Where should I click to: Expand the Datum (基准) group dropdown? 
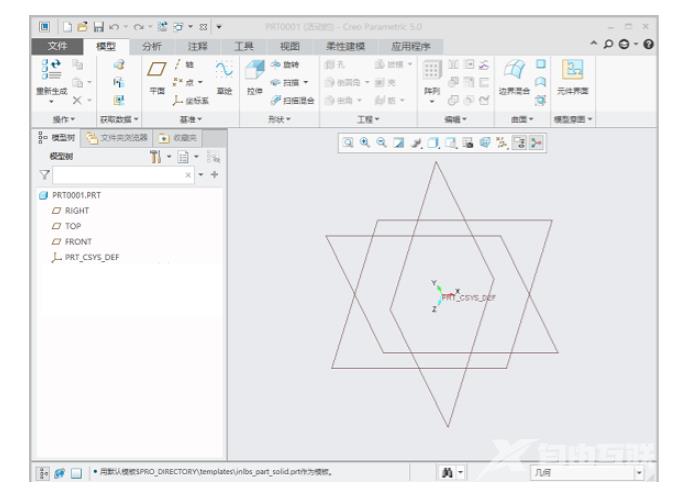click(191, 119)
